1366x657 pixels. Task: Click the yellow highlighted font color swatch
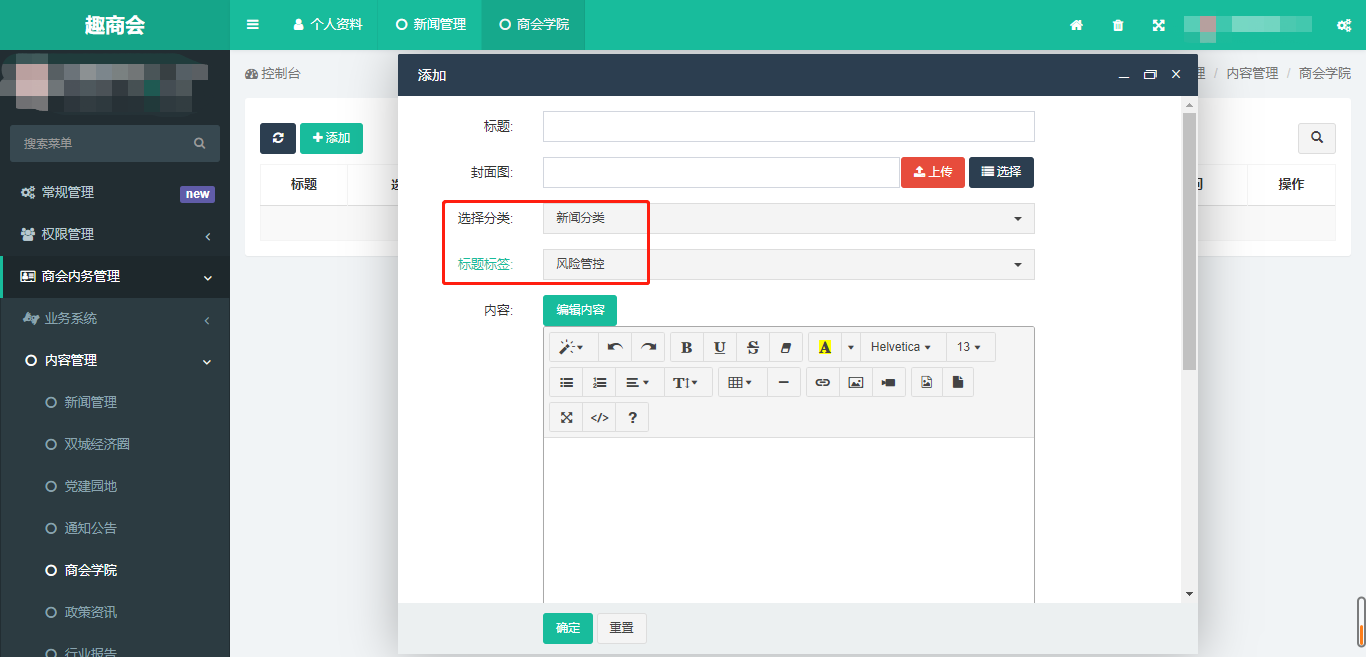click(824, 347)
